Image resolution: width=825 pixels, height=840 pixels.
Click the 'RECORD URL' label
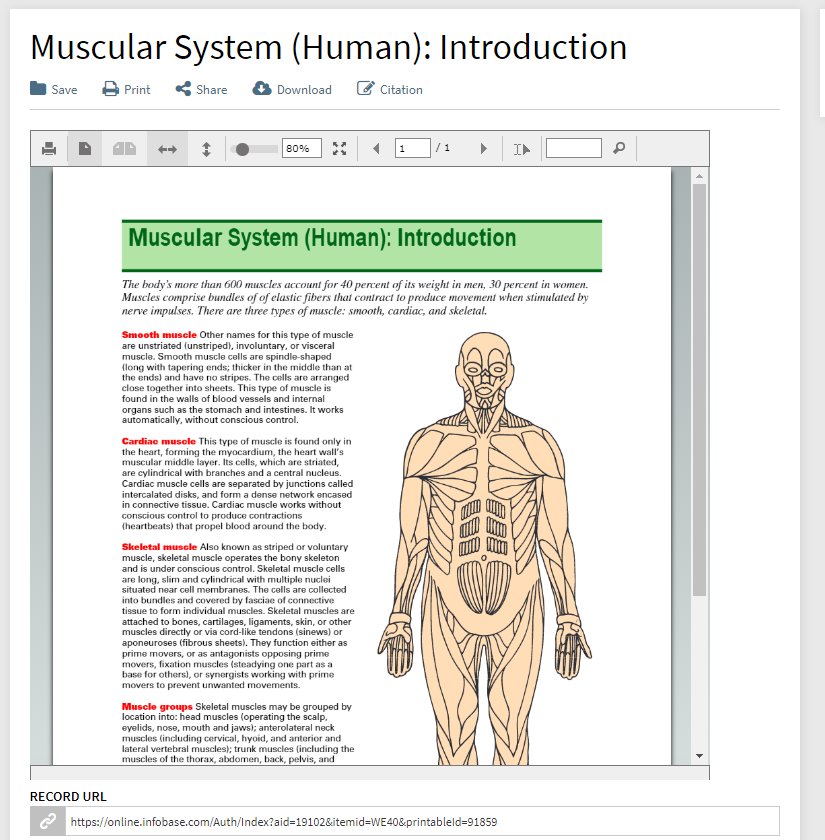[x=68, y=797]
